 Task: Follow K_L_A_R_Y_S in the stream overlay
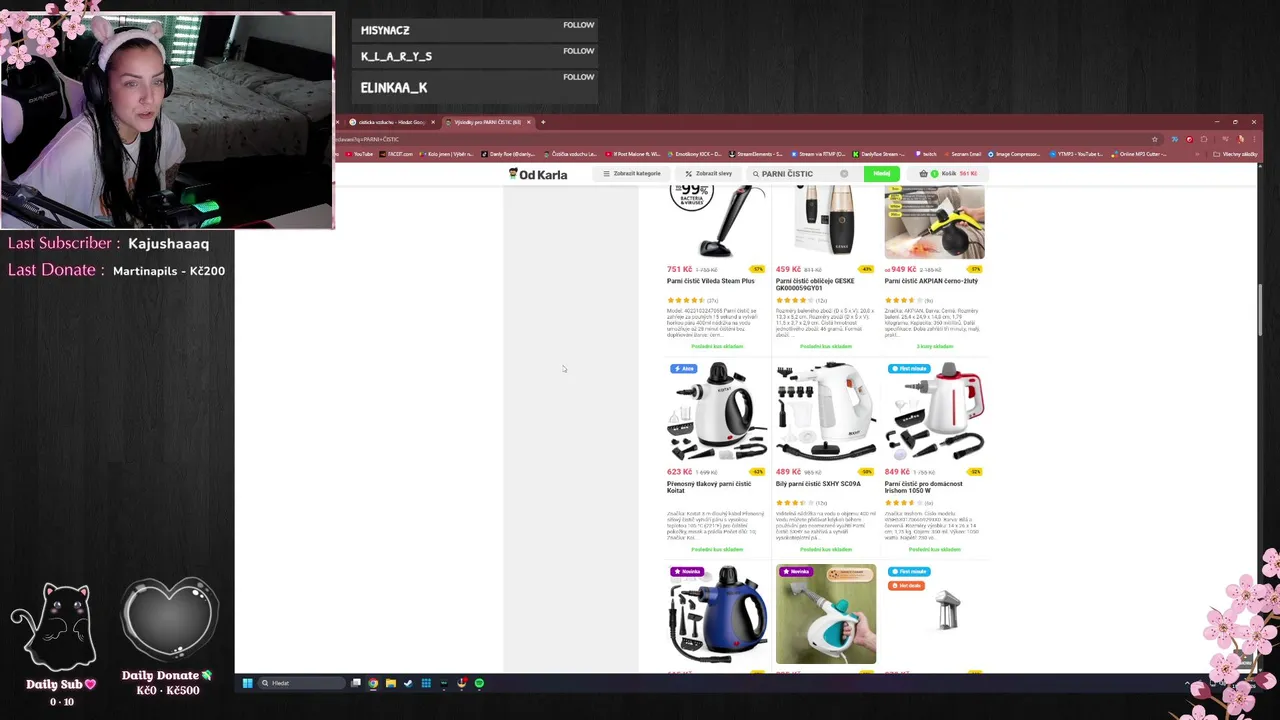[578, 51]
